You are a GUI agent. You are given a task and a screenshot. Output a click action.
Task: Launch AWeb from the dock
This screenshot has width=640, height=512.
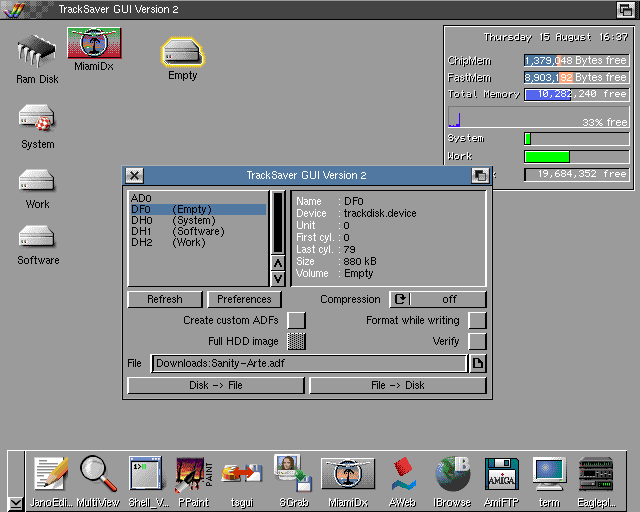tap(403, 474)
